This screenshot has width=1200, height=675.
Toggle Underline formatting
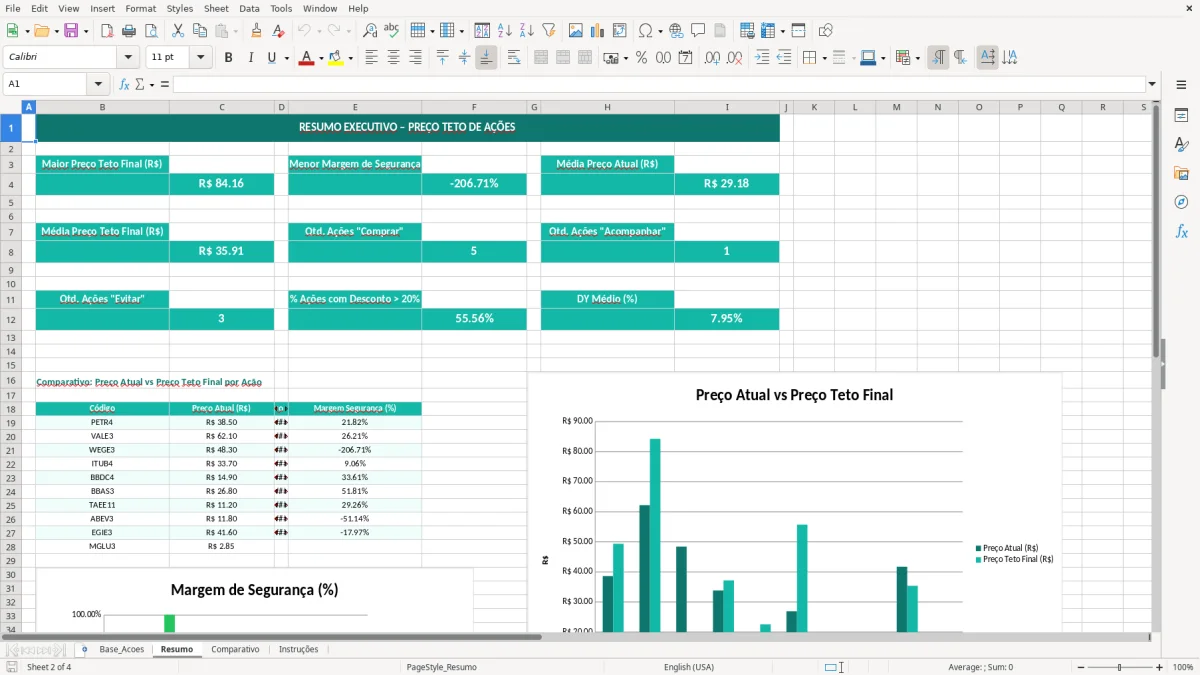271,58
